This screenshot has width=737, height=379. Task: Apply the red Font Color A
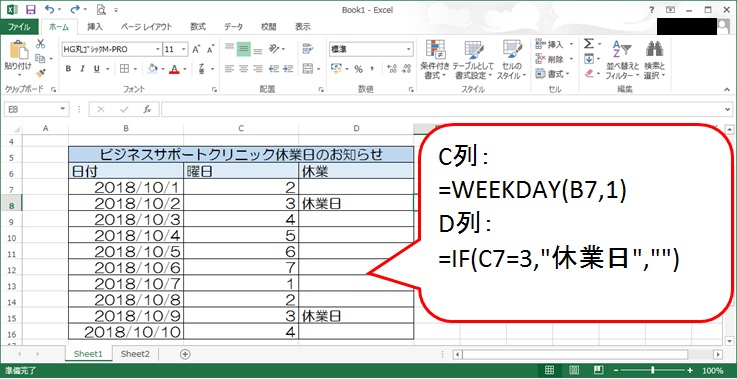[175, 69]
